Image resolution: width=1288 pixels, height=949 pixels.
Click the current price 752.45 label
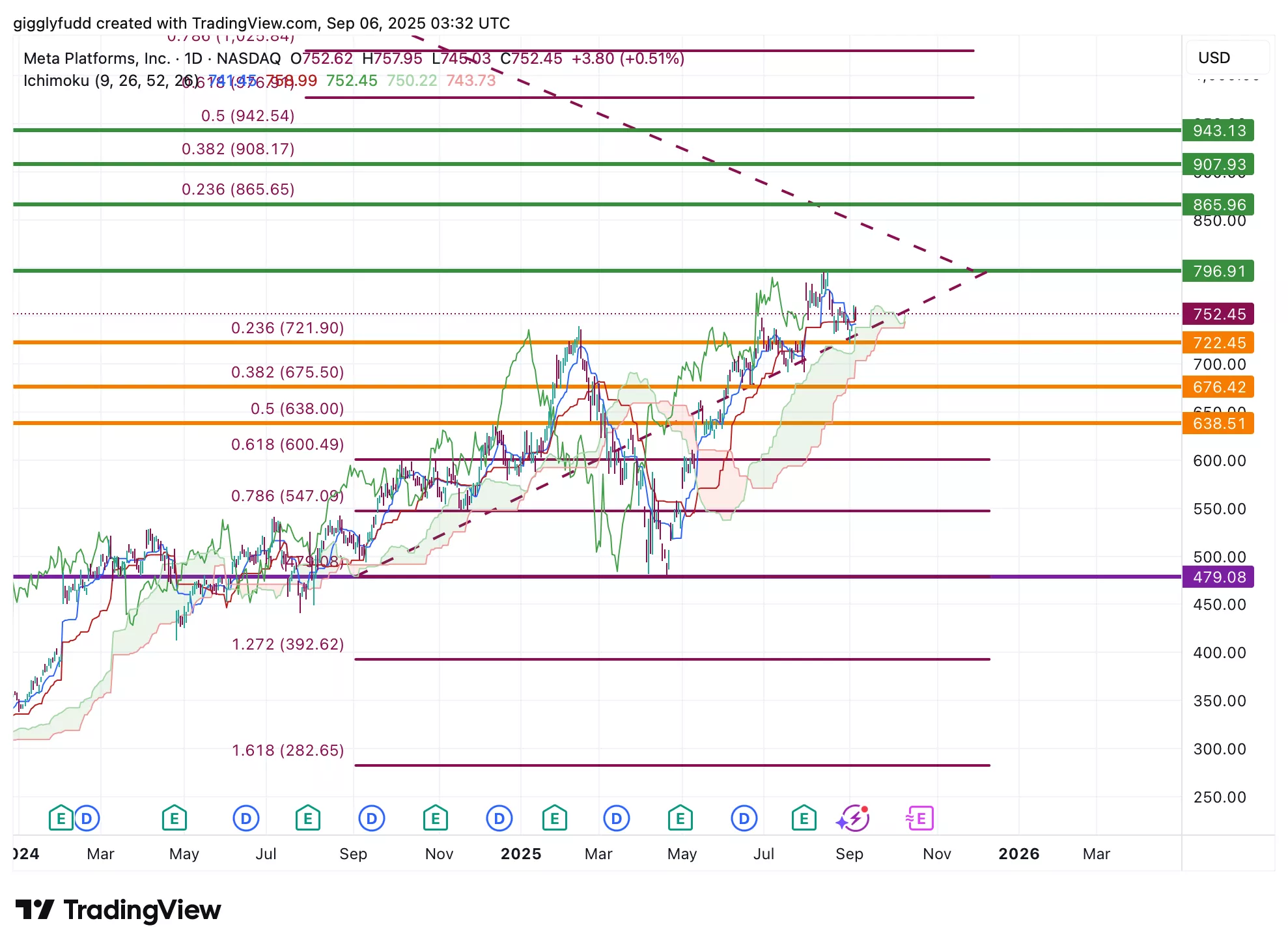[1218, 314]
